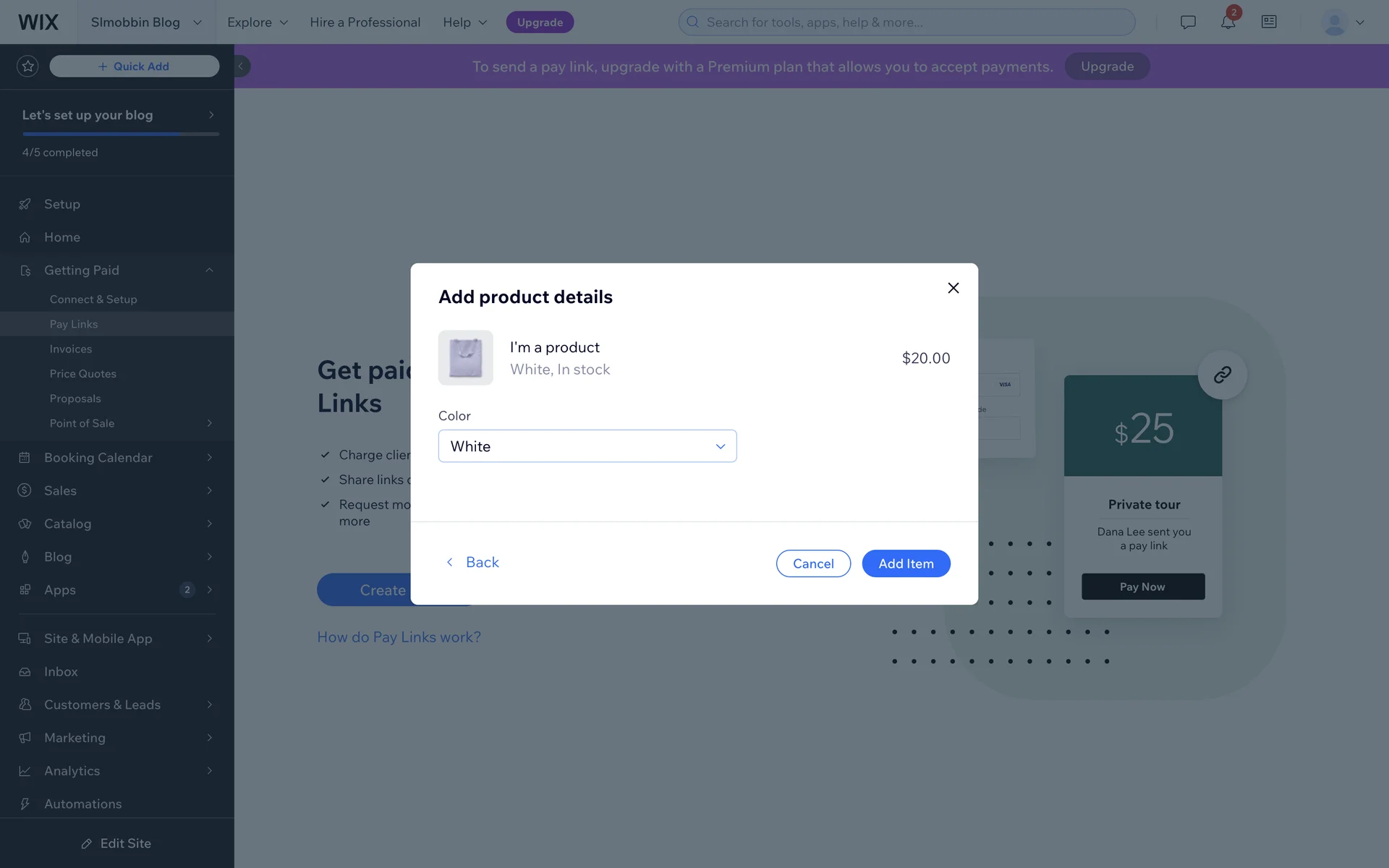
Task: Close the Add product details dialog
Action: coord(953,288)
